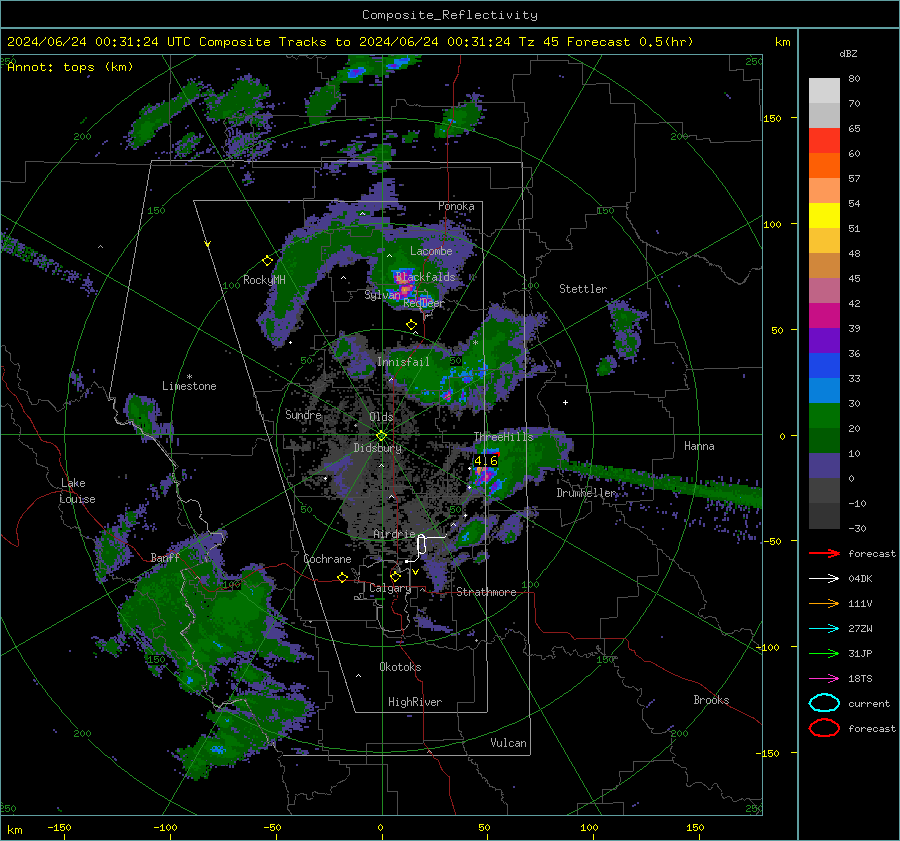Click the red forecast arrow in legend
Viewport: 900px width, 841px height.
(x=824, y=553)
